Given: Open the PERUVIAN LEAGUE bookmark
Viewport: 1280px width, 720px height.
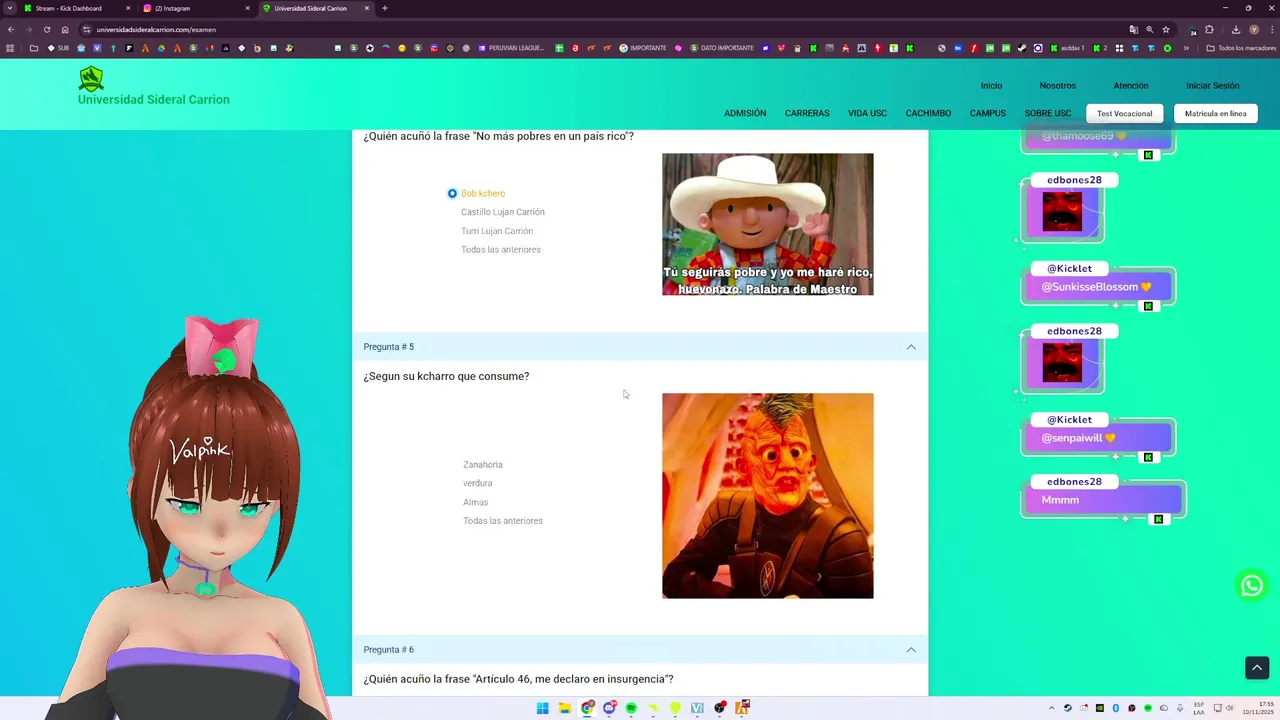Looking at the screenshot, I should pos(511,48).
